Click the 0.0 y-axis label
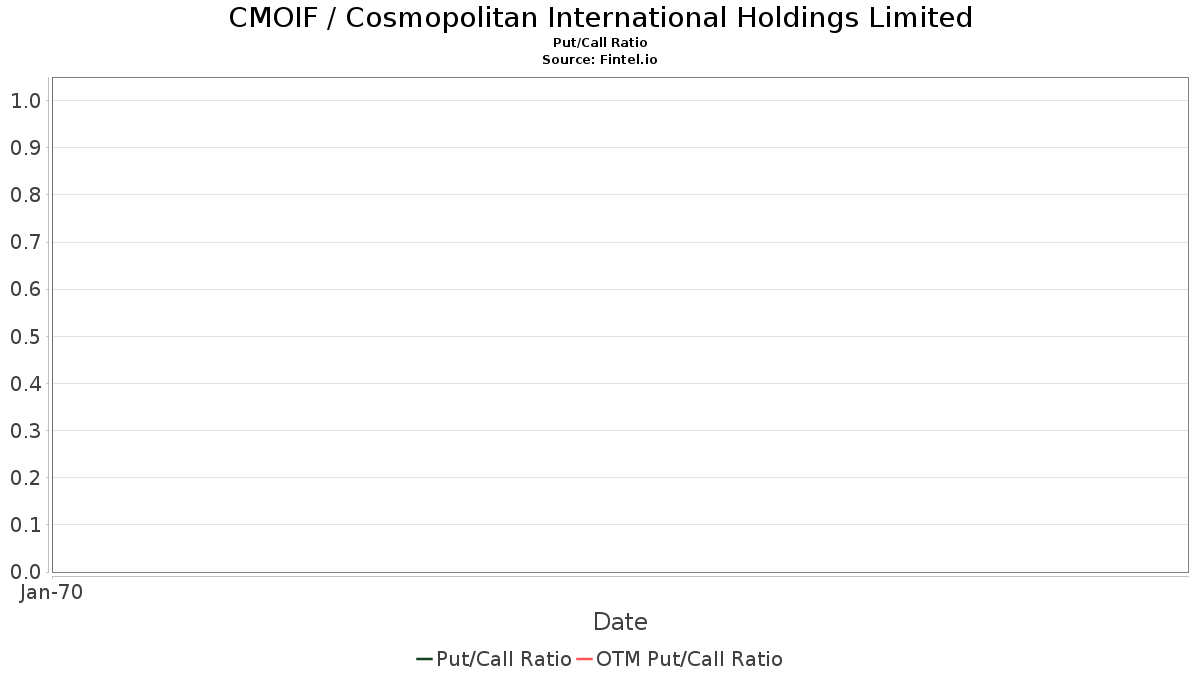Viewport: 1200px width, 675px height. pos(25,571)
